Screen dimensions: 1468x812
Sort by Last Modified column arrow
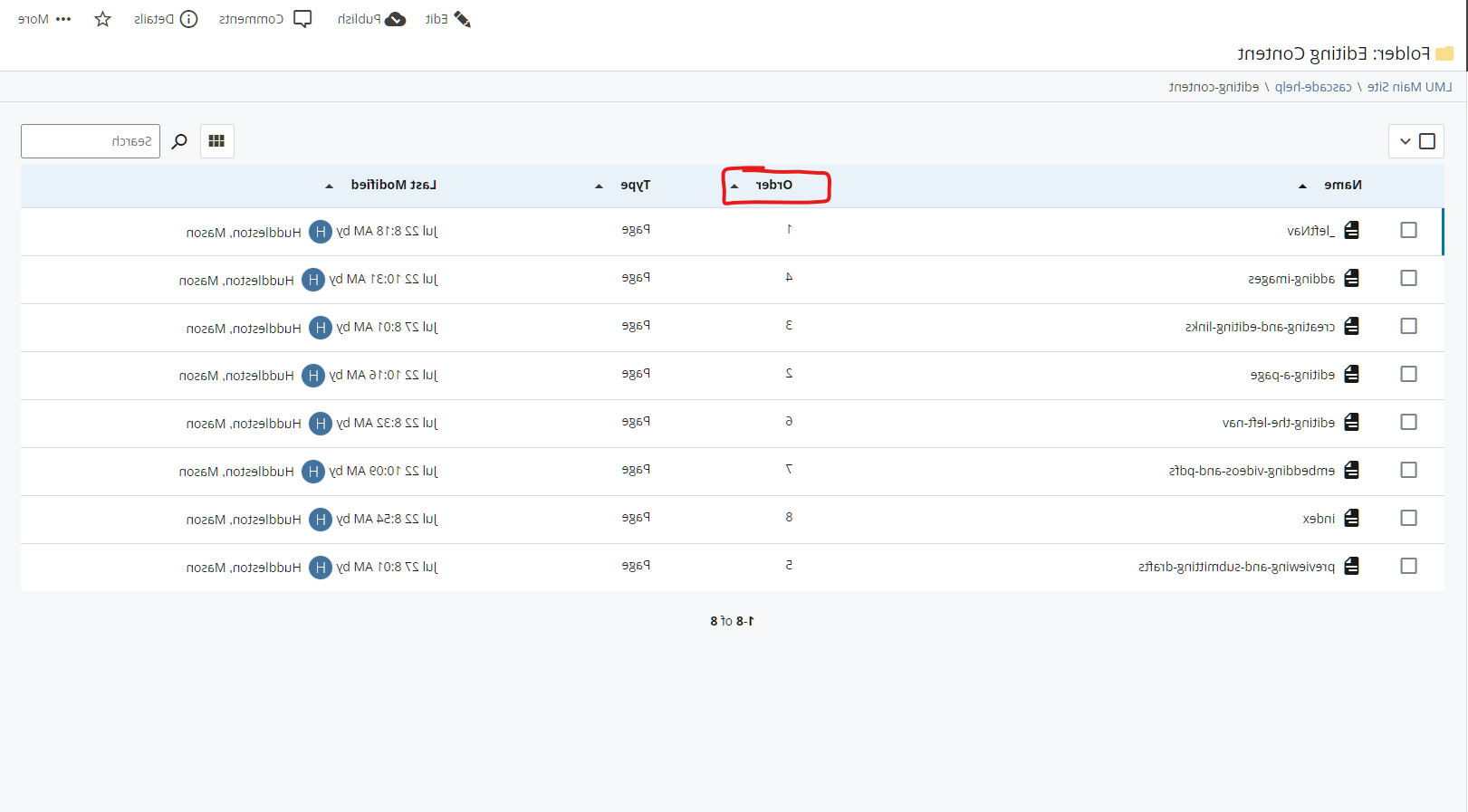coord(329,186)
